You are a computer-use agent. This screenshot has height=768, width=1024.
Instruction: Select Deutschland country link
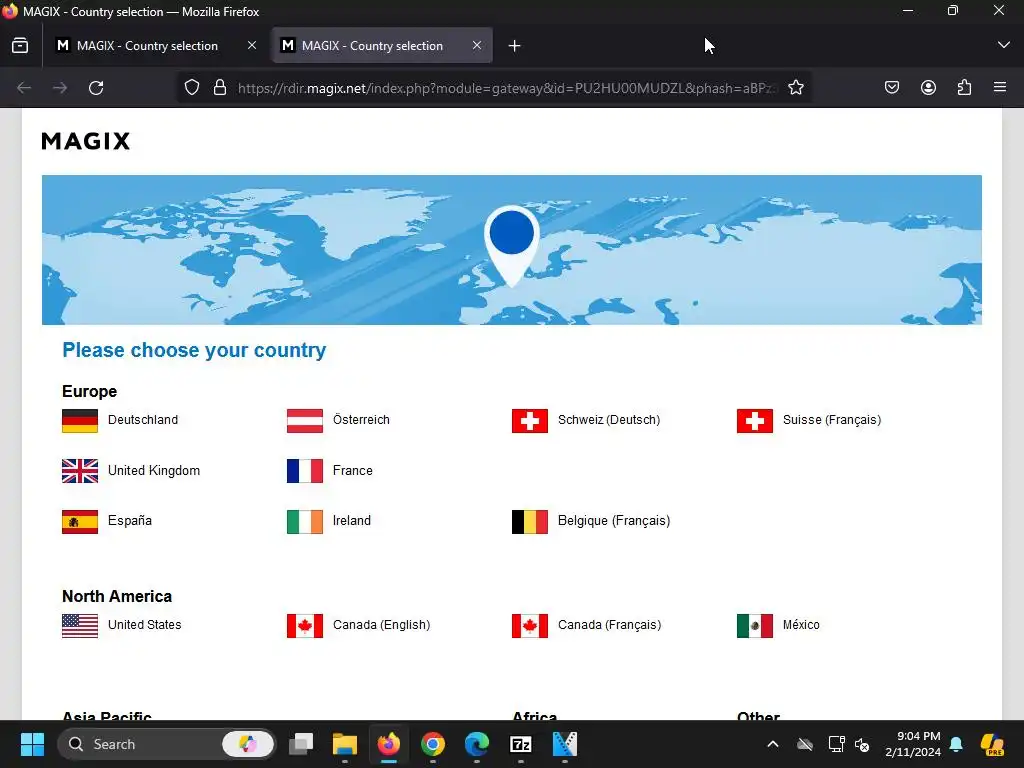[x=143, y=420]
